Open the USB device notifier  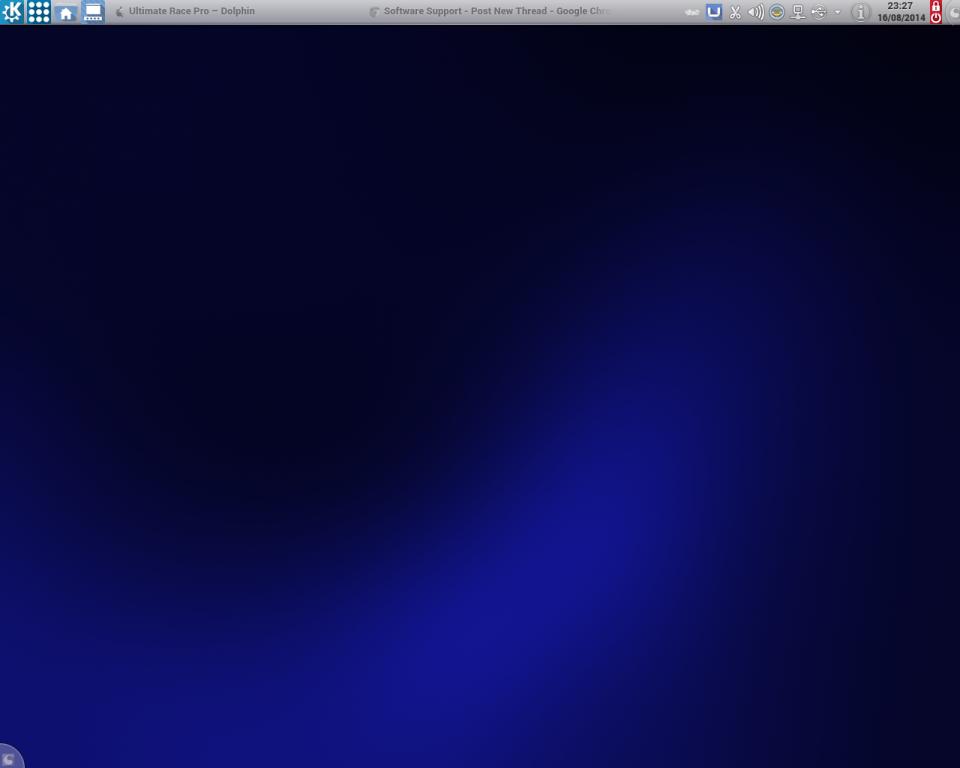pos(819,12)
